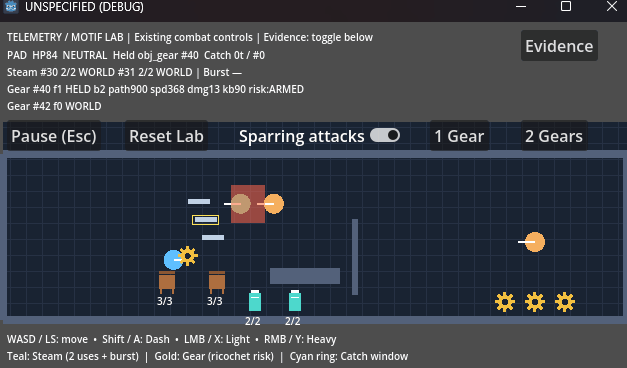The height and width of the screenshot is (368, 627).
Task: Click the horizontal gray wall block
Action: coord(305,276)
